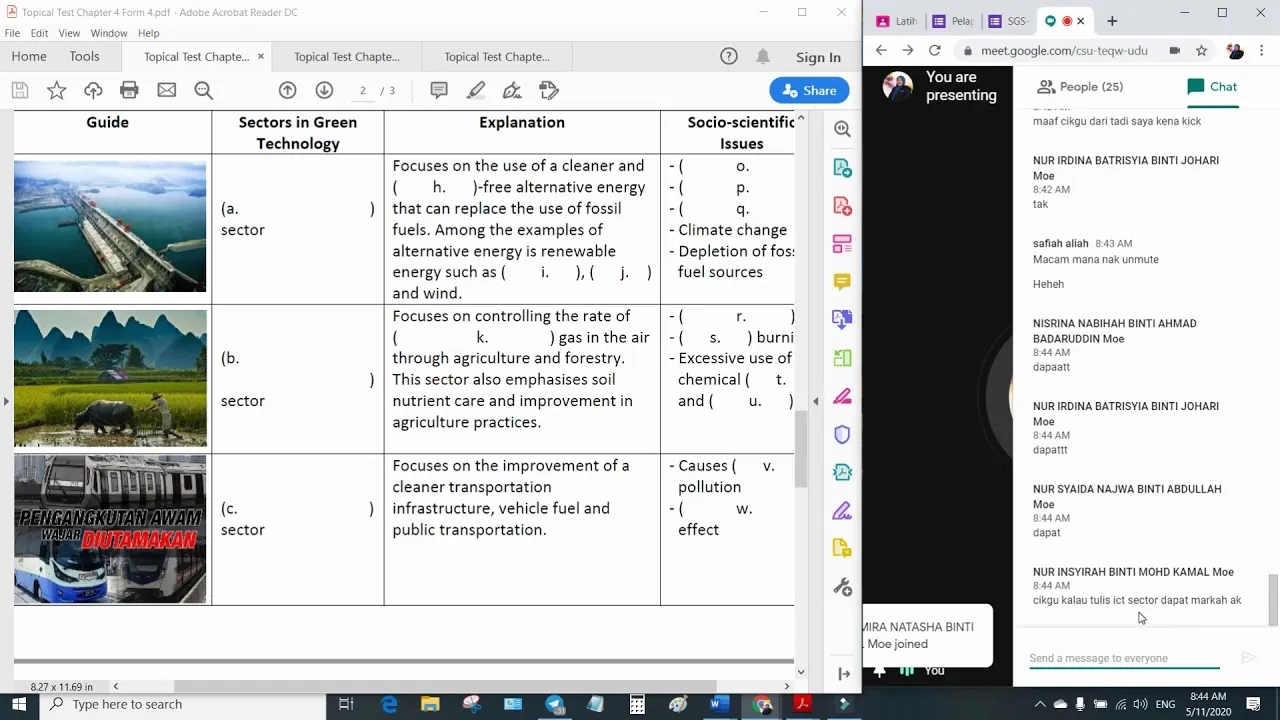The image size is (1280, 720).
Task: Click the blue Share button
Action: 810,90
